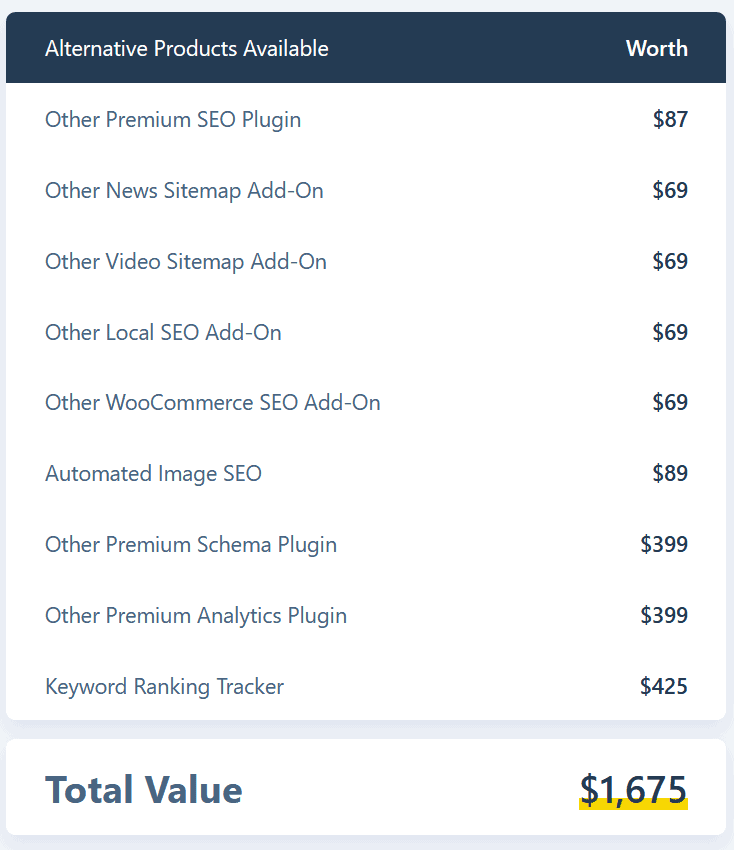
Task: Click the WooCommerce SEO $69 price
Action: point(670,402)
